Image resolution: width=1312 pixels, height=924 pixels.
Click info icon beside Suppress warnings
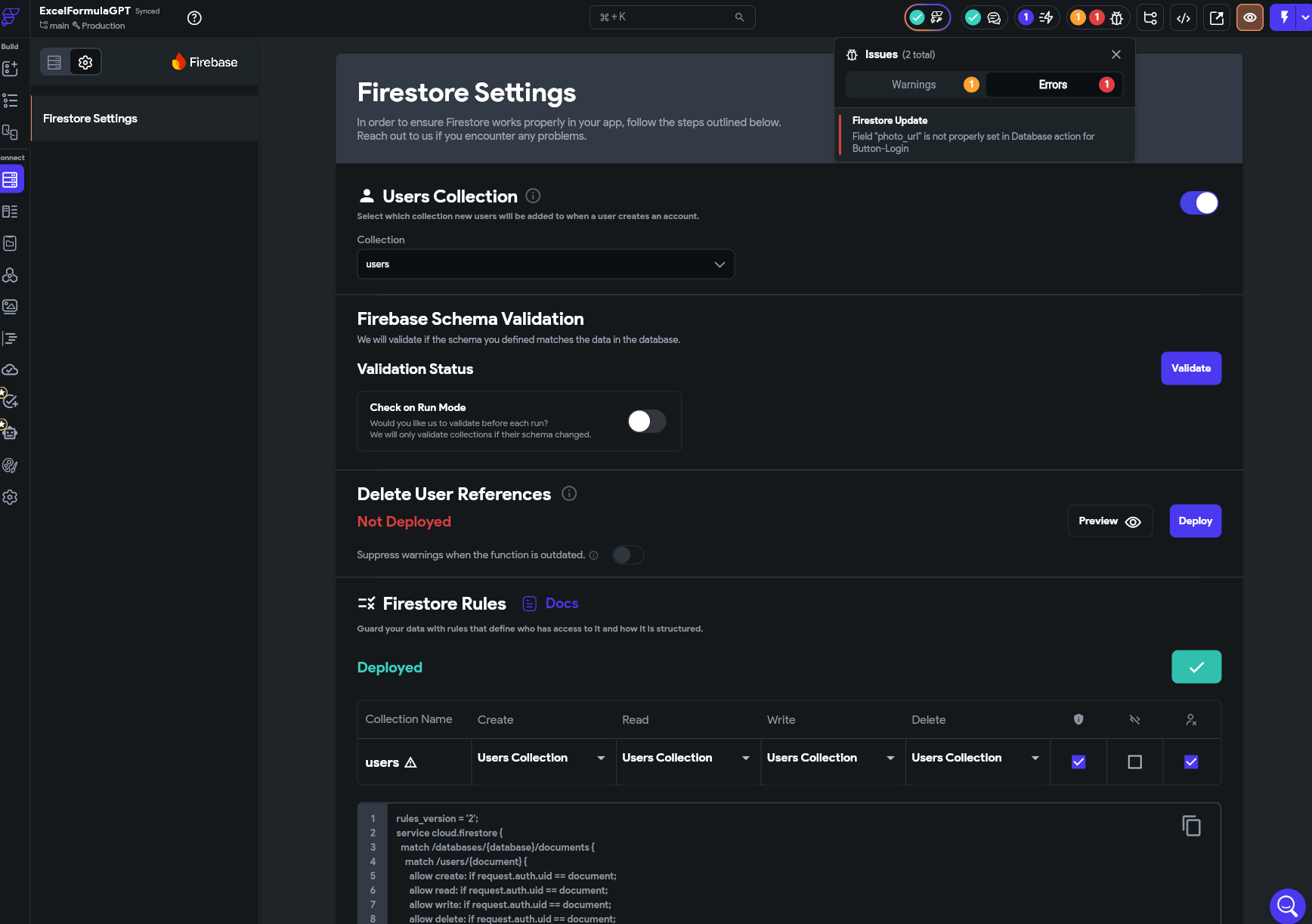(x=594, y=555)
